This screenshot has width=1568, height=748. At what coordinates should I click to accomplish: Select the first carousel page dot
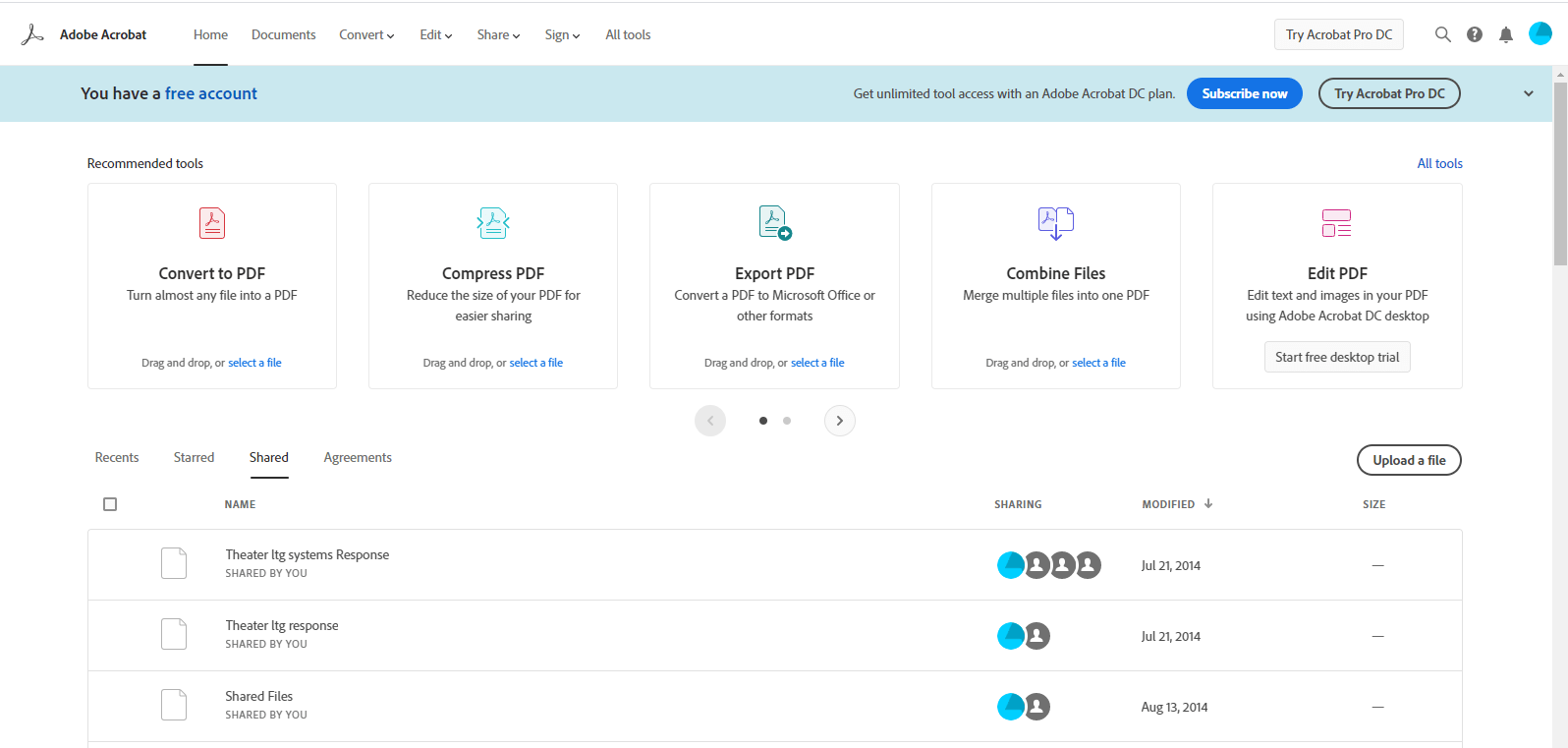[763, 421]
